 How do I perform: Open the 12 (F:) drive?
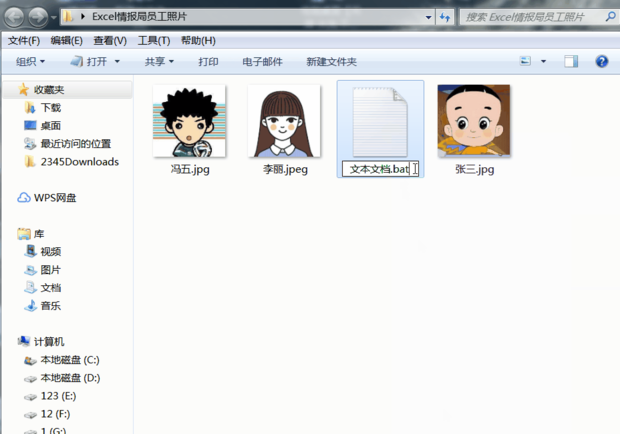(55, 414)
